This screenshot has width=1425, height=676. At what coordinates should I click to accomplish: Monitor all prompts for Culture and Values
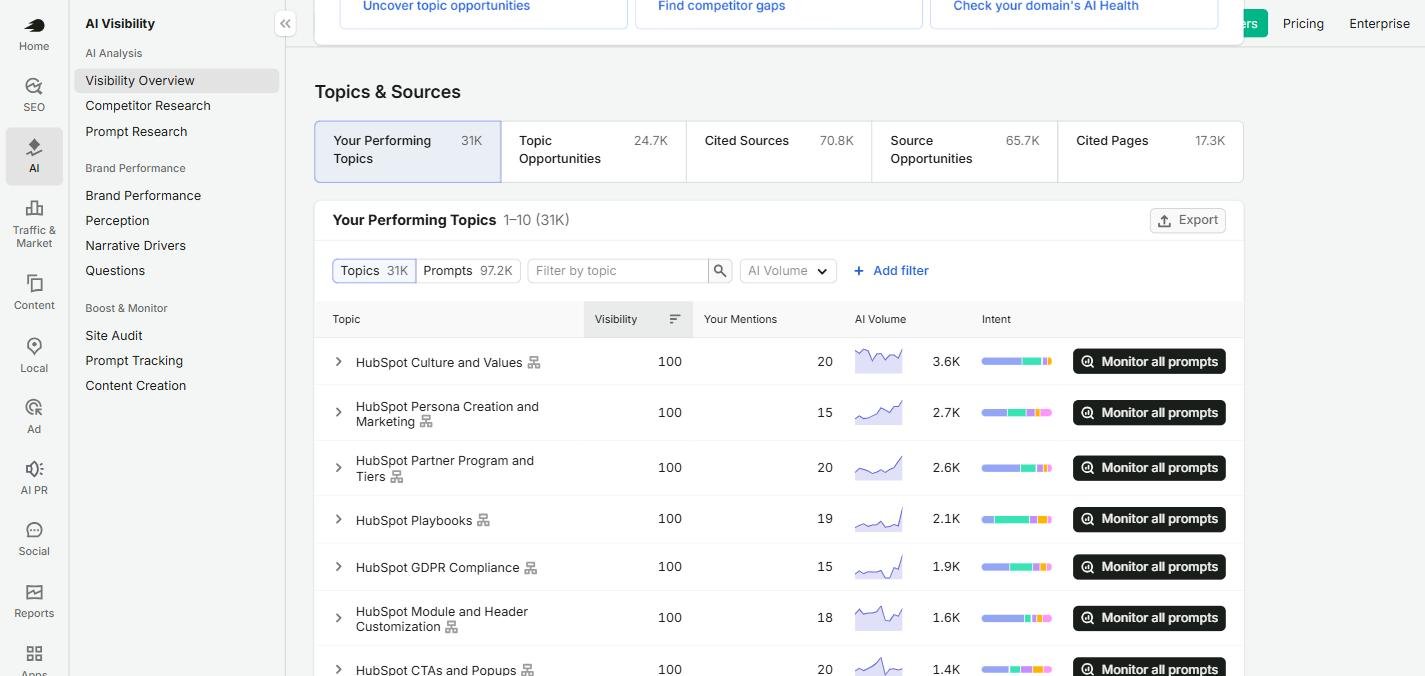pyautogui.click(x=1149, y=362)
